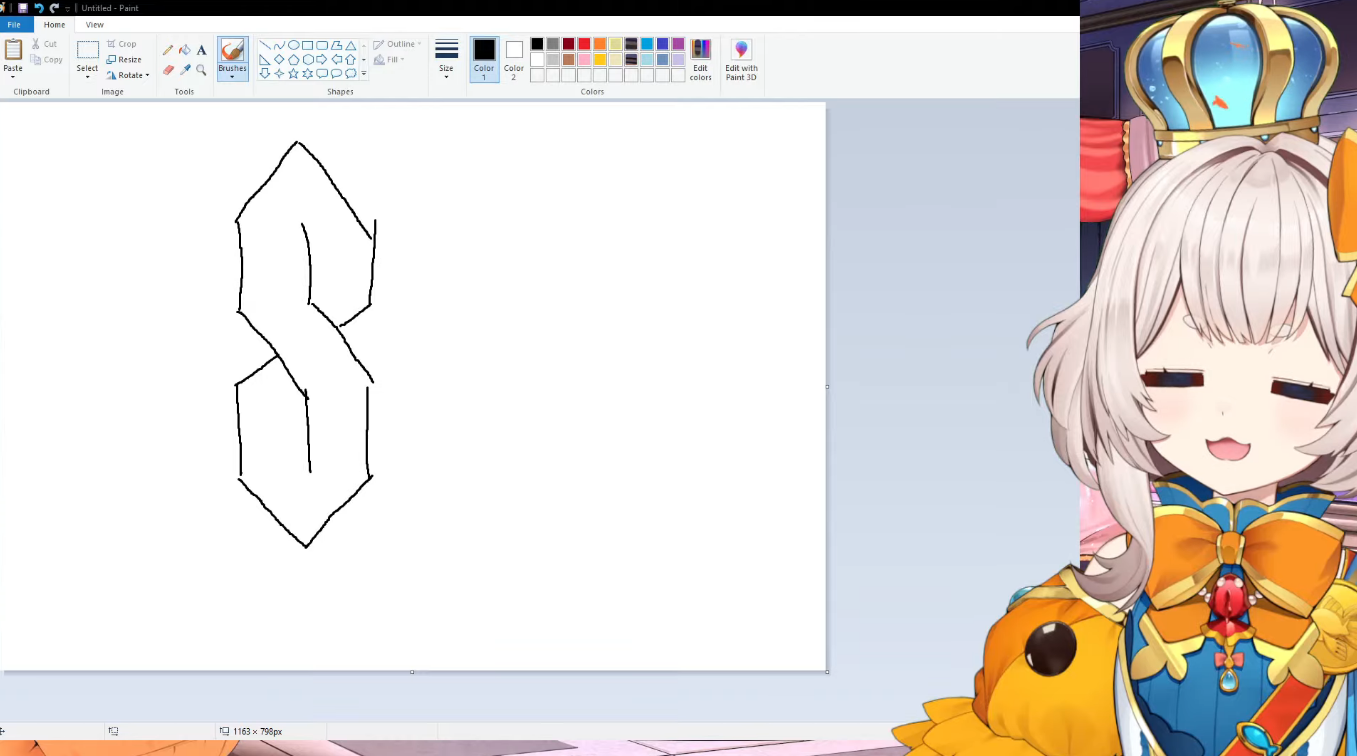Viewport: 1357px width, 756px height.
Task: Select the Magnifier tool
Action: pos(201,70)
